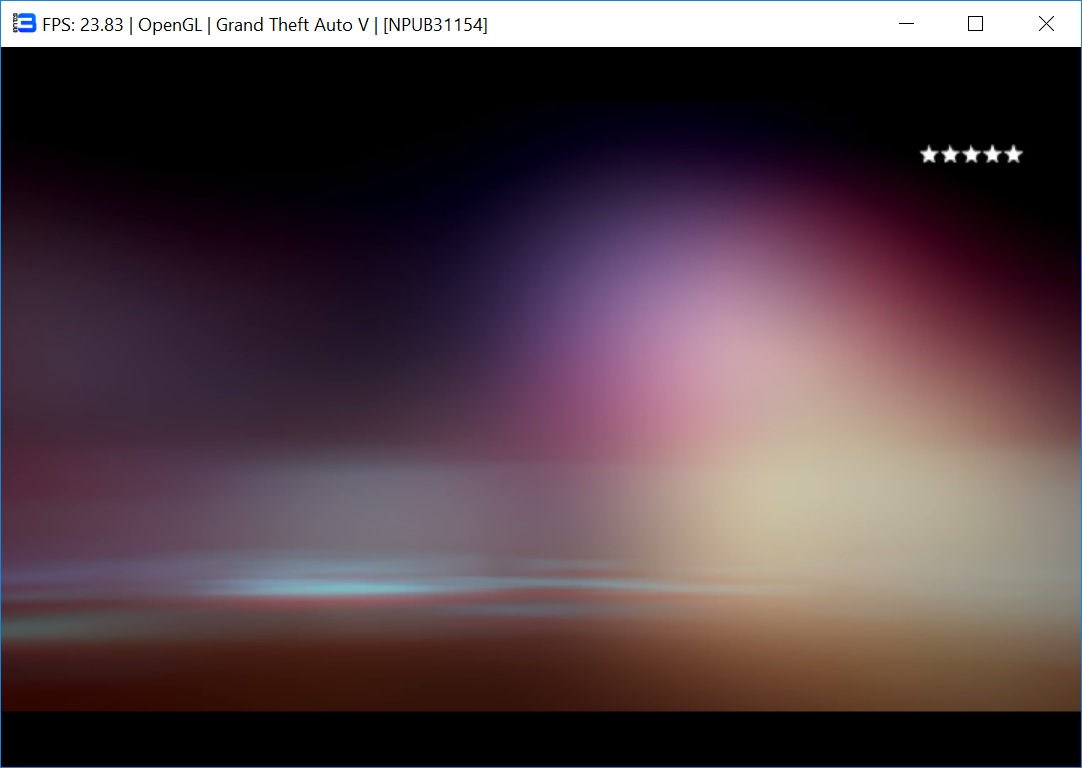The image size is (1082, 768).
Task: Click the five-star wanted level indicator
Action: [971, 155]
